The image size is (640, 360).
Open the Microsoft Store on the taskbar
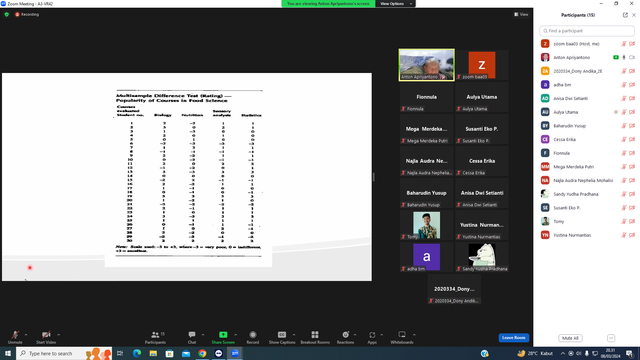[169, 353]
